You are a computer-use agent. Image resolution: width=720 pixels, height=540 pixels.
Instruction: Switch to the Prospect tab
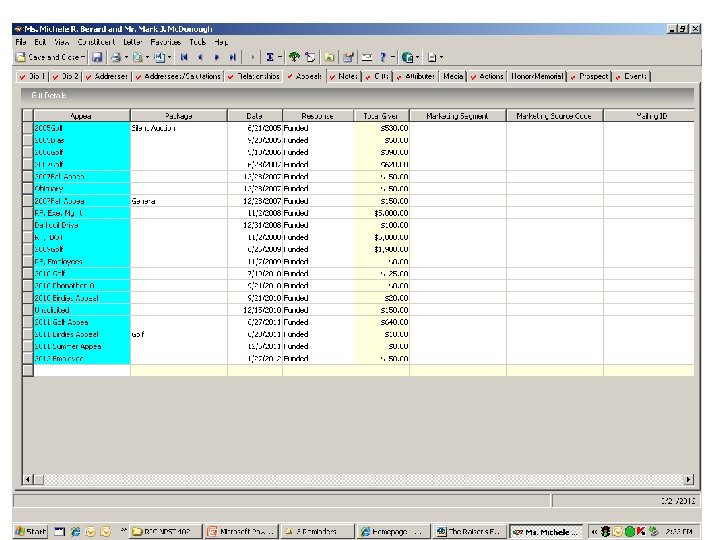click(x=589, y=76)
